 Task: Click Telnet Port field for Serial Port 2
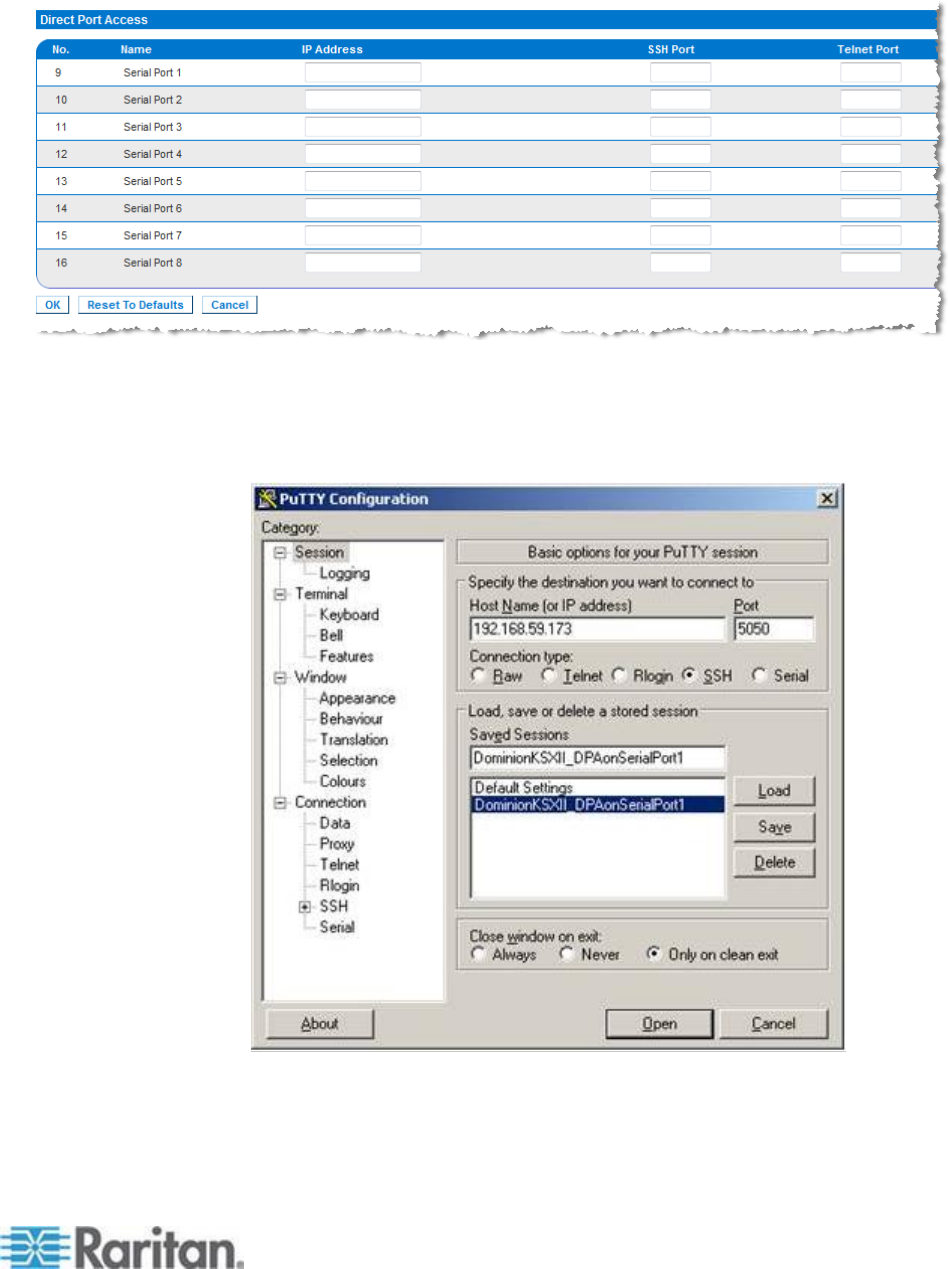[871, 100]
